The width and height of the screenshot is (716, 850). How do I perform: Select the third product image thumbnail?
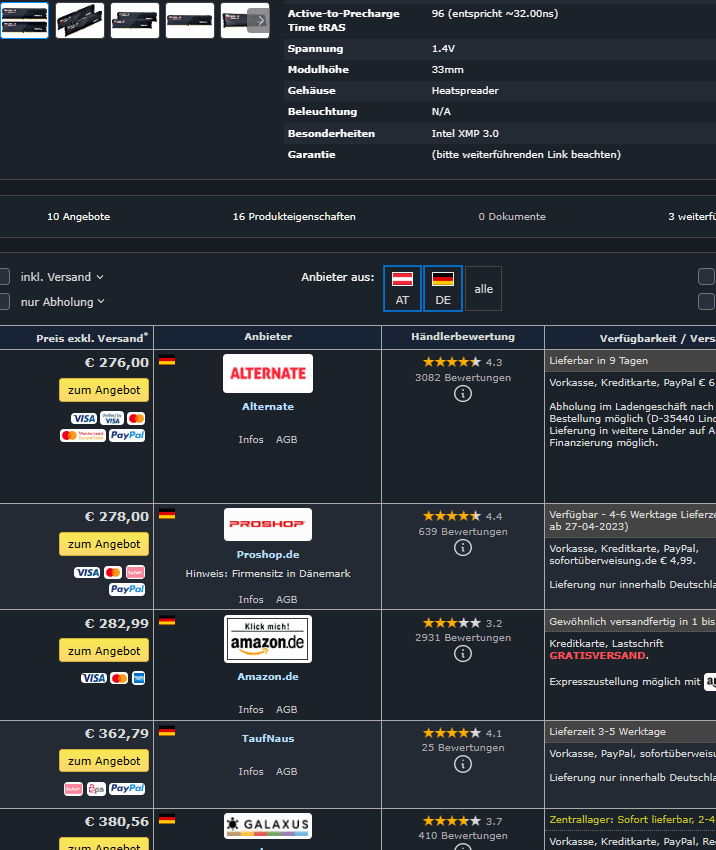point(135,21)
